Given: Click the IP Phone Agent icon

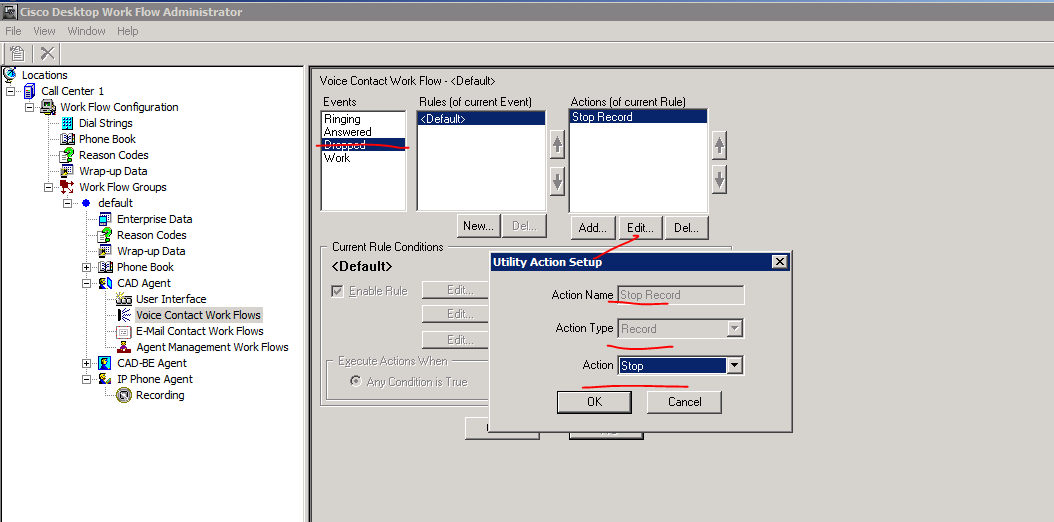Looking at the screenshot, I should point(105,380).
